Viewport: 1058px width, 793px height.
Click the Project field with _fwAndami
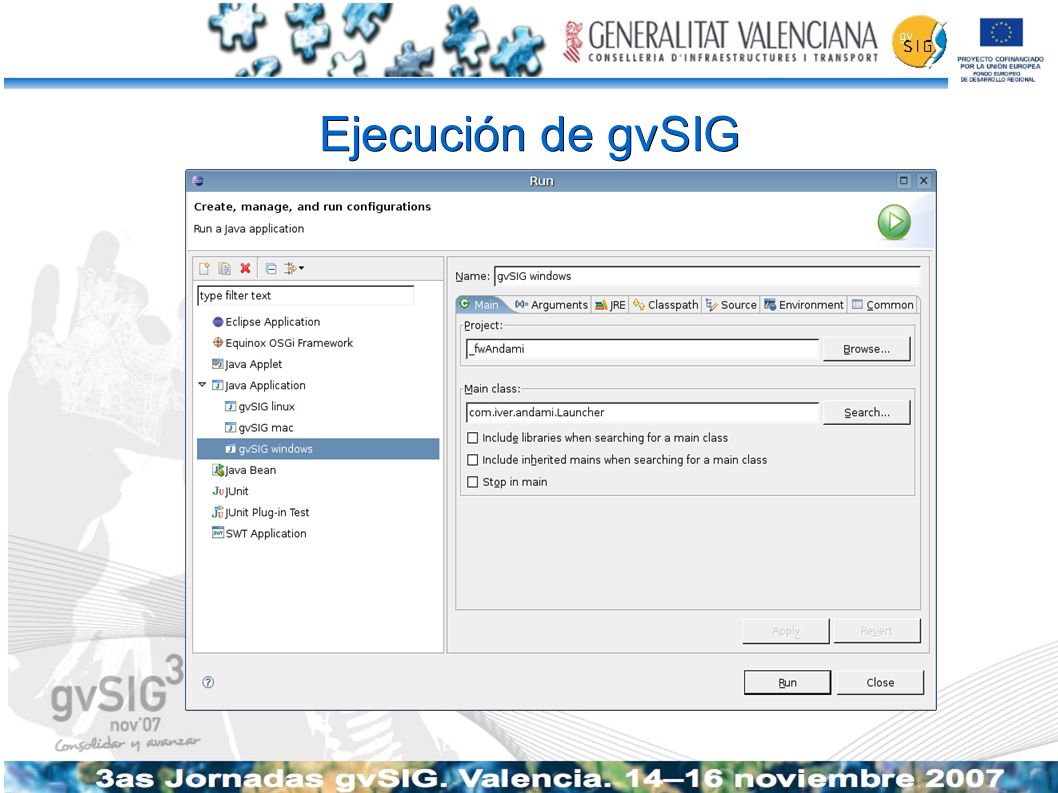click(x=642, y=349)
